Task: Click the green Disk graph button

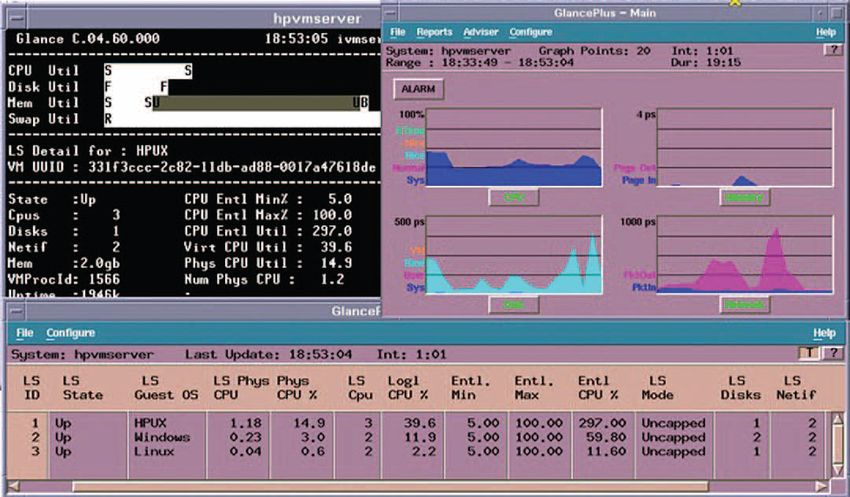Action: [x=513, y=305]
